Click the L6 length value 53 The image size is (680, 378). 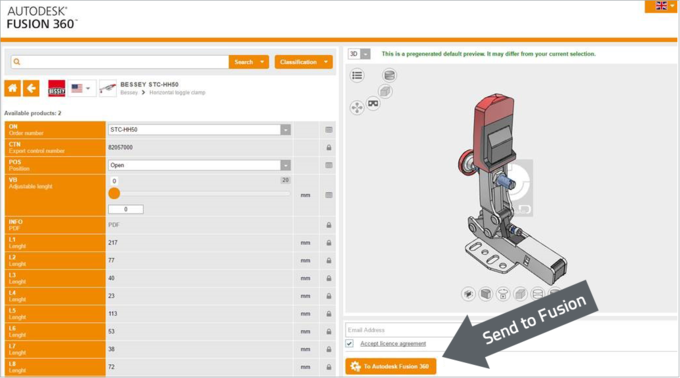[x=111, y=332]
